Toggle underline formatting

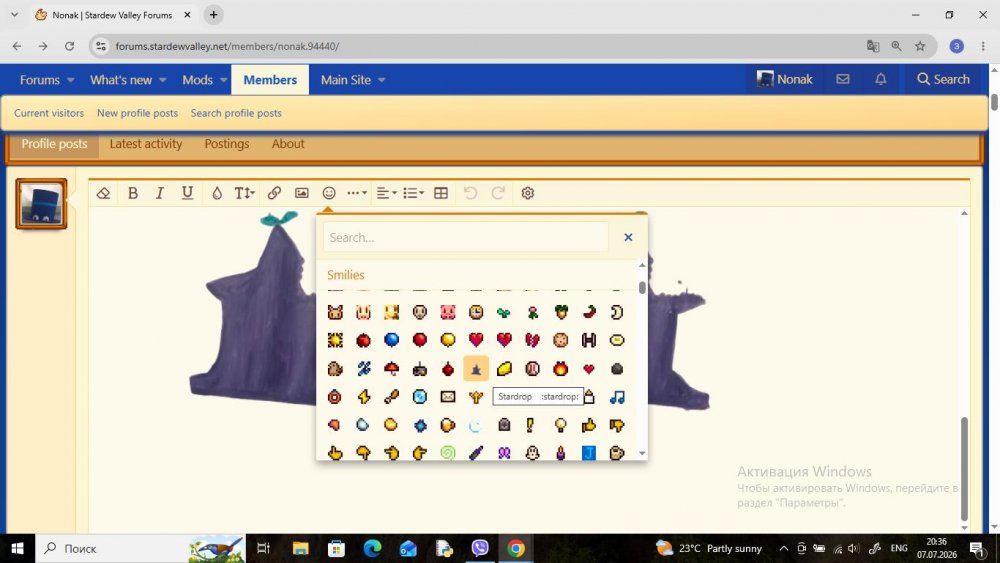[x=187, y=193]
